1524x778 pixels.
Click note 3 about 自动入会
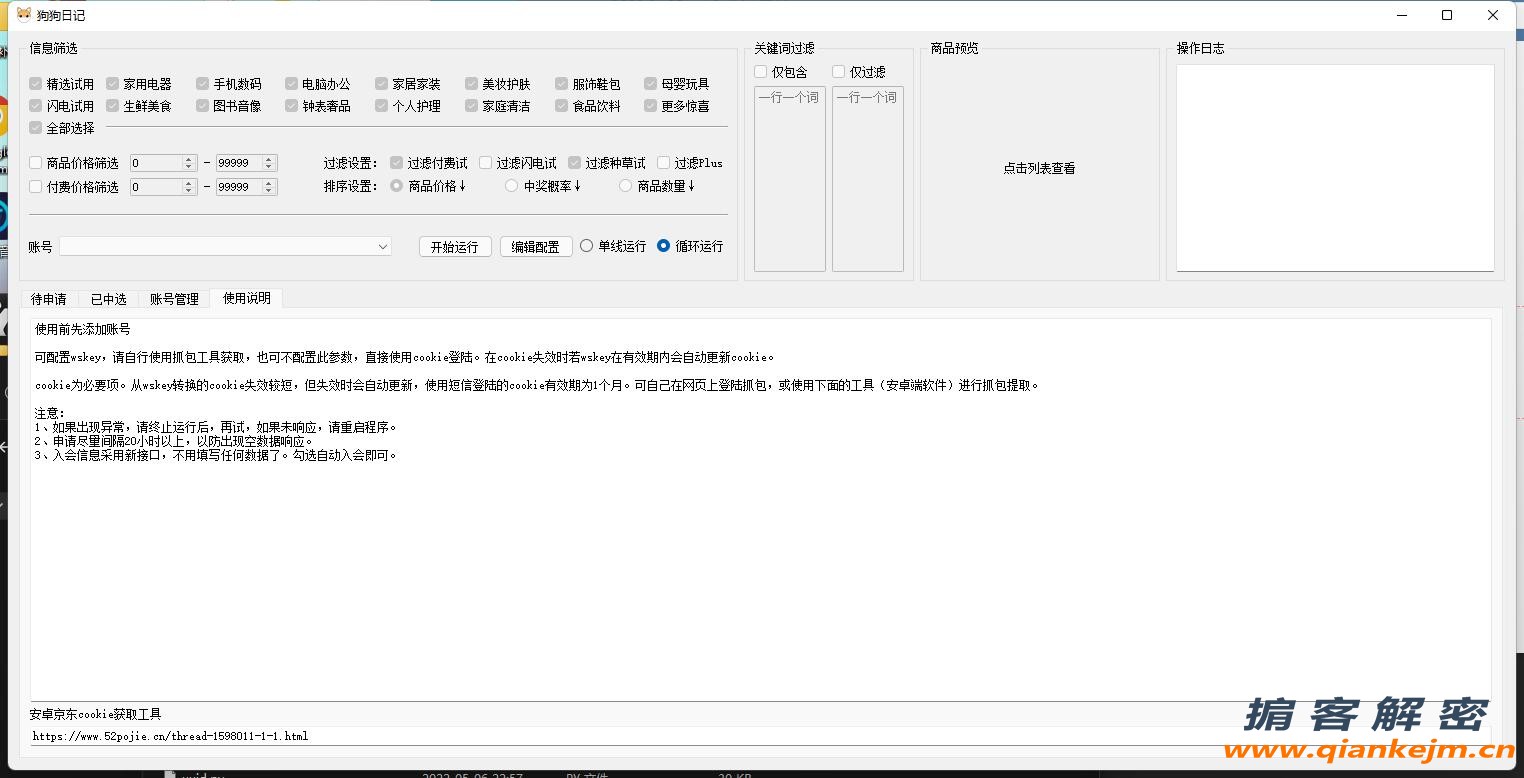216,455
